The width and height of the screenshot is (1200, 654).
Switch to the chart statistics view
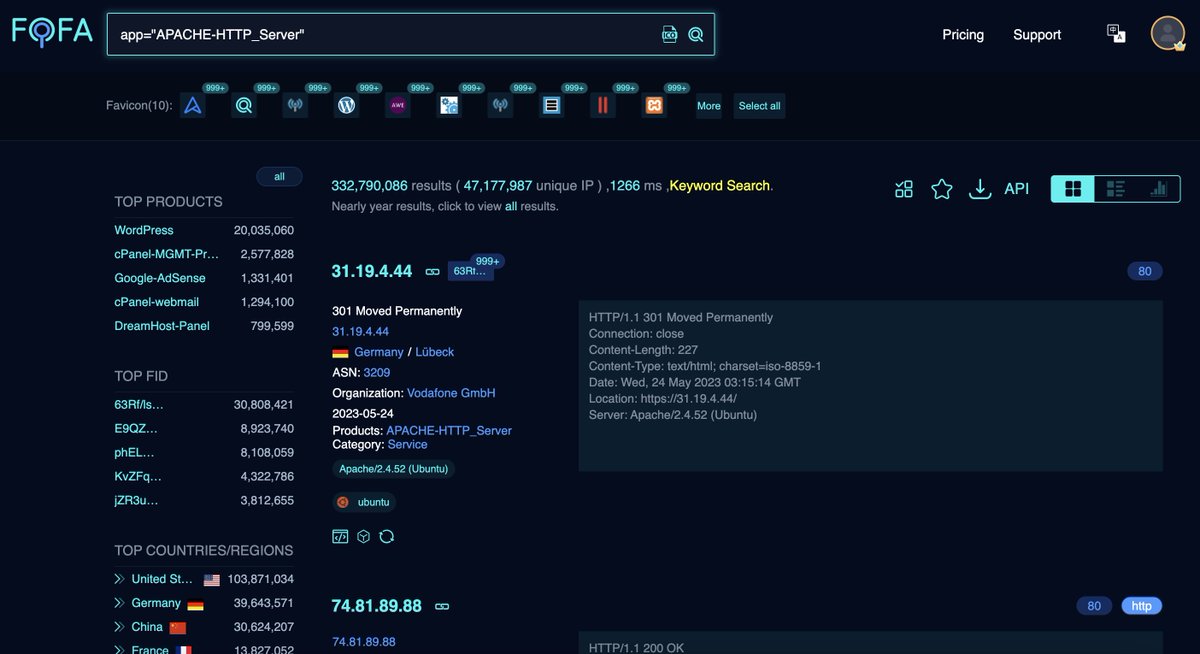(x=1159, y=189)
